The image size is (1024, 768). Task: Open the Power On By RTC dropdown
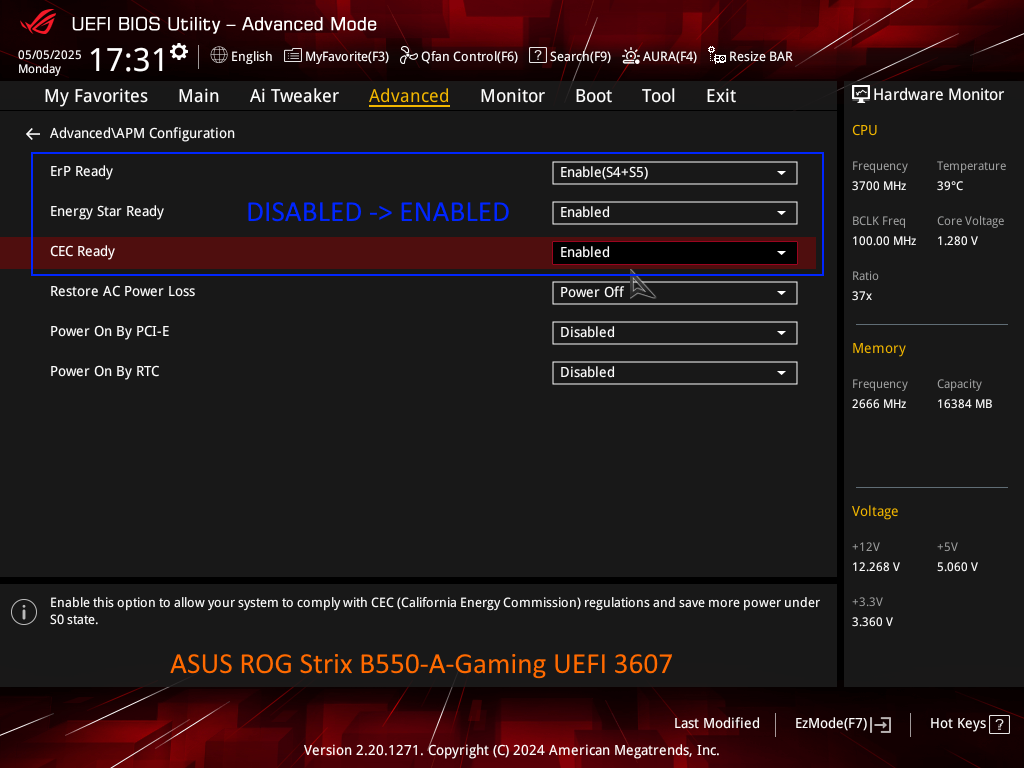pyautogui.click(x=675, y=372)
